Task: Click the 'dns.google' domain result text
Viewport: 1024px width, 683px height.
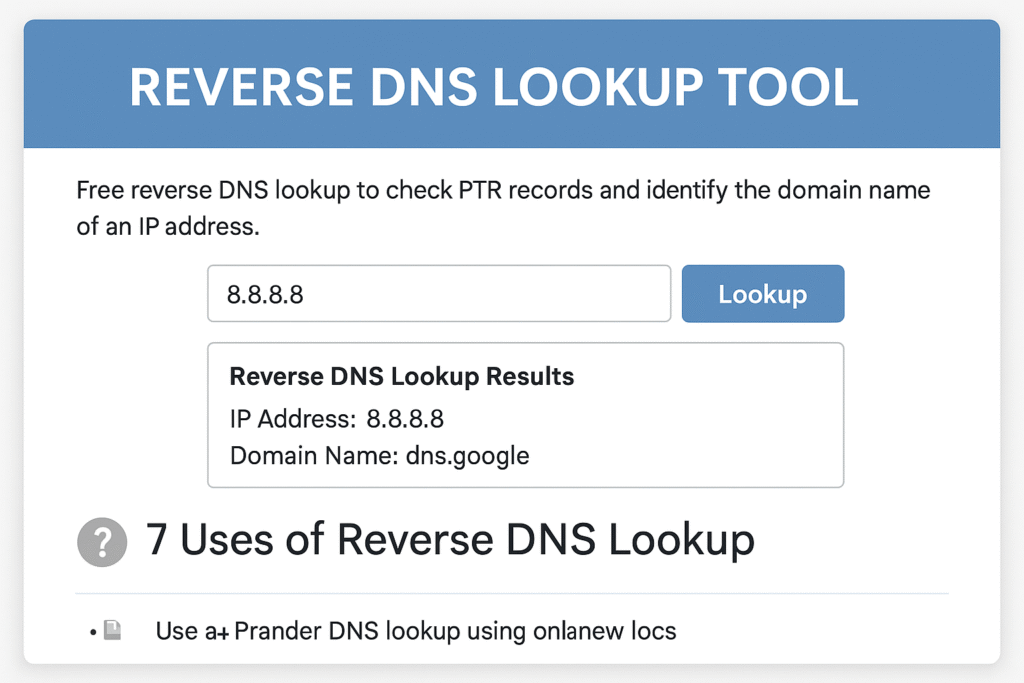Action: pyautogui.click(x=466, y=456)
